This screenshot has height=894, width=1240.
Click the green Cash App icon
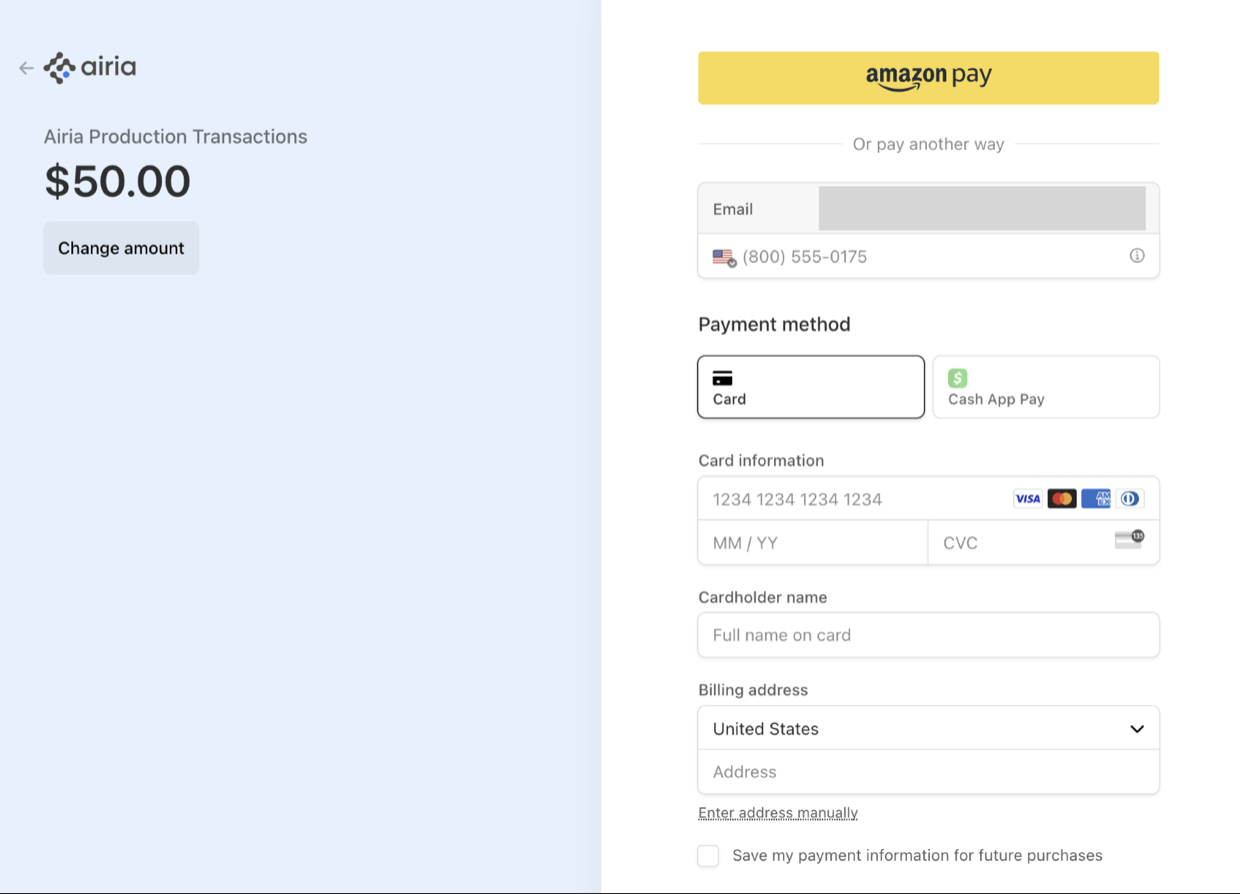pyautogui.click(x=958, y=378)
